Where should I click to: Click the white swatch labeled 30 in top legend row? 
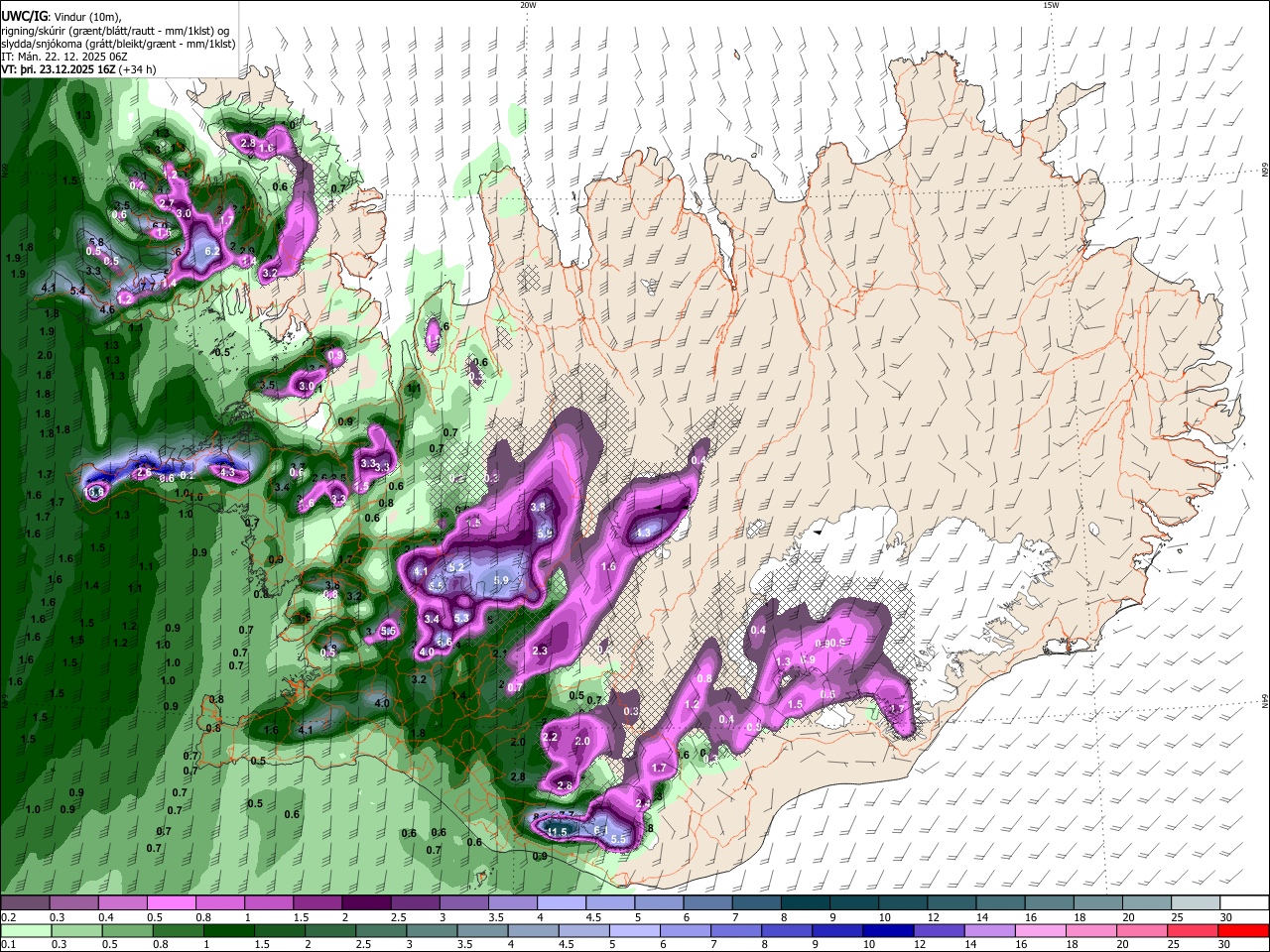tap(1243, 903)
